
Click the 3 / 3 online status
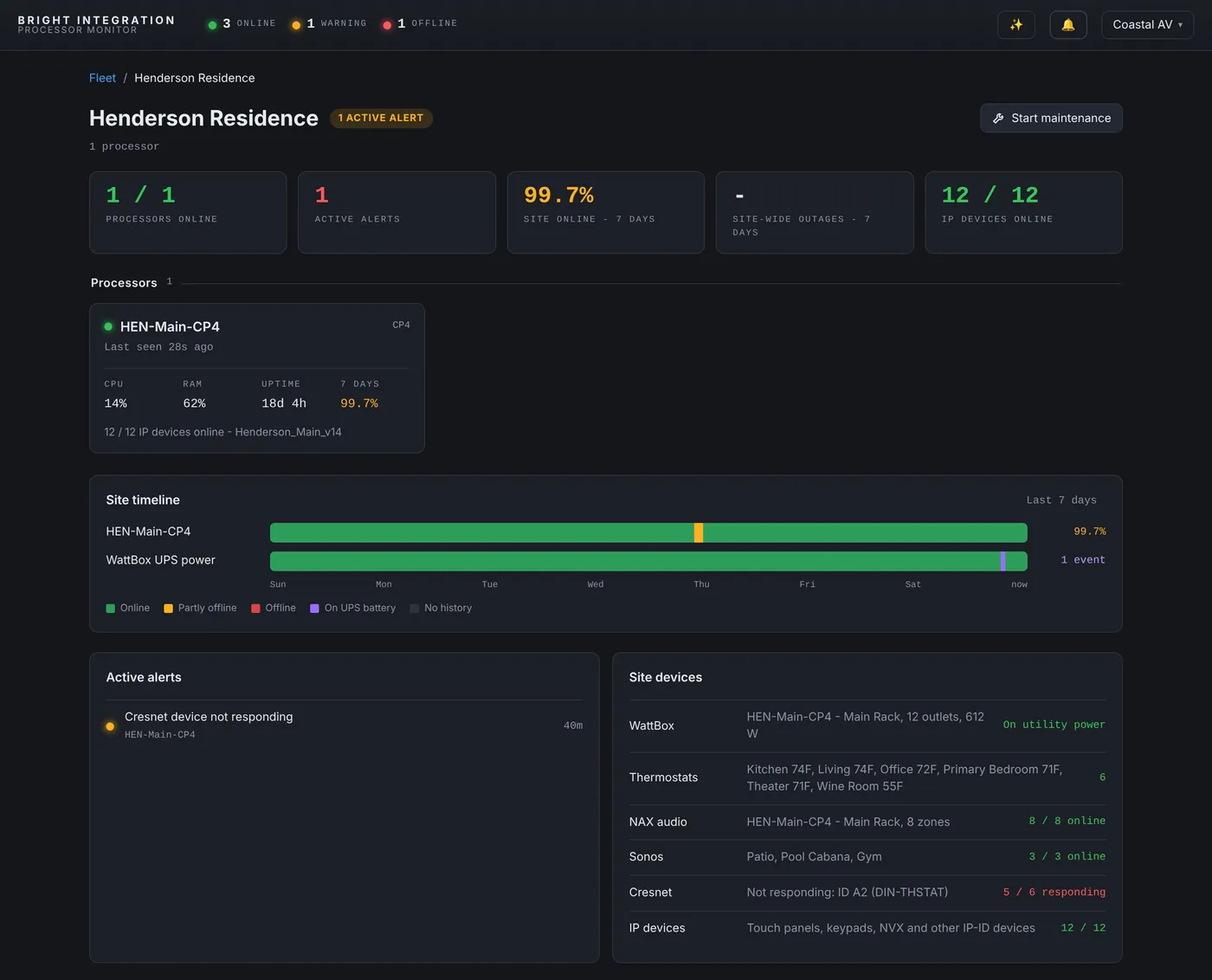[x=1067, y=856]
